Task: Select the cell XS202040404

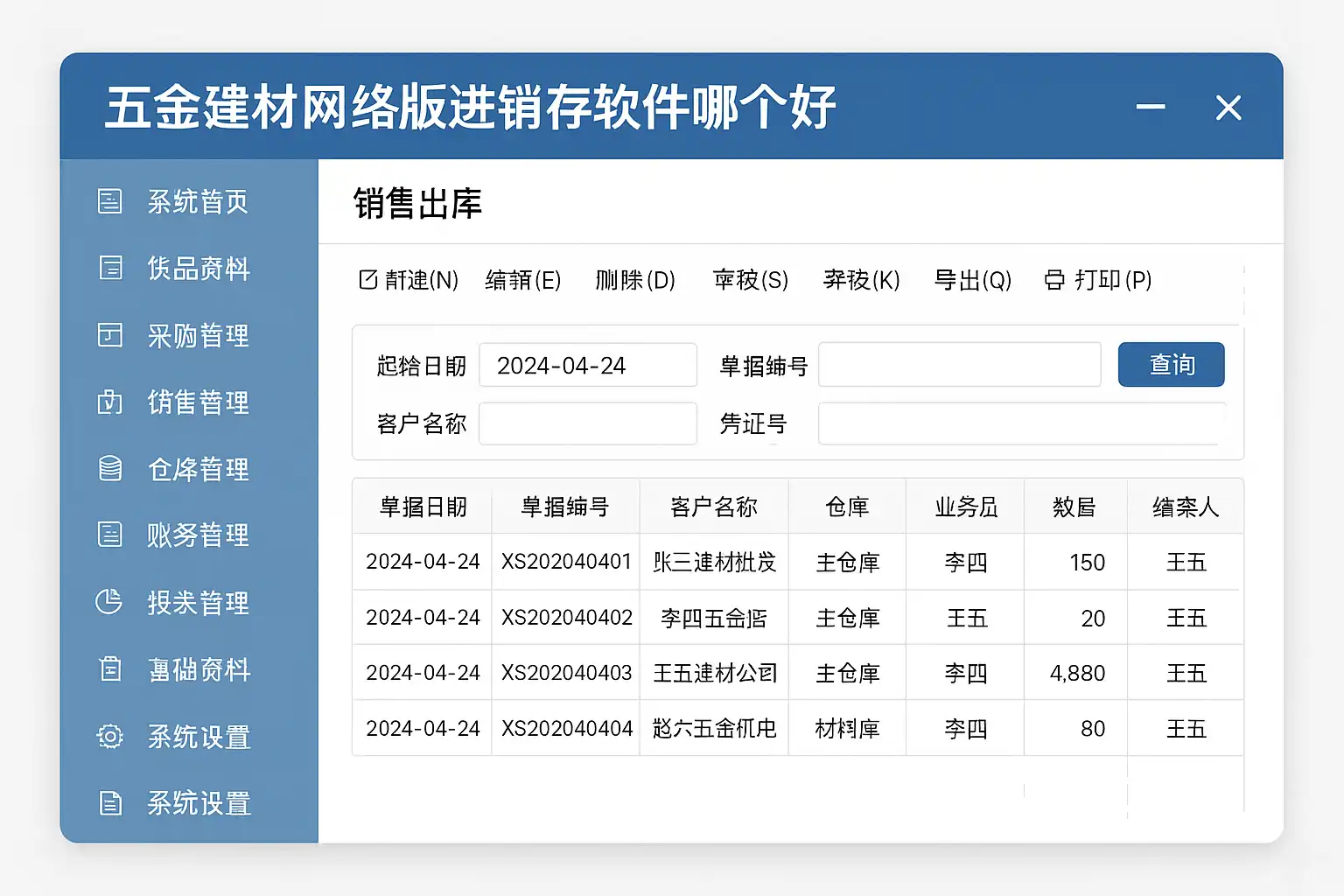Action: click(566, 728)
